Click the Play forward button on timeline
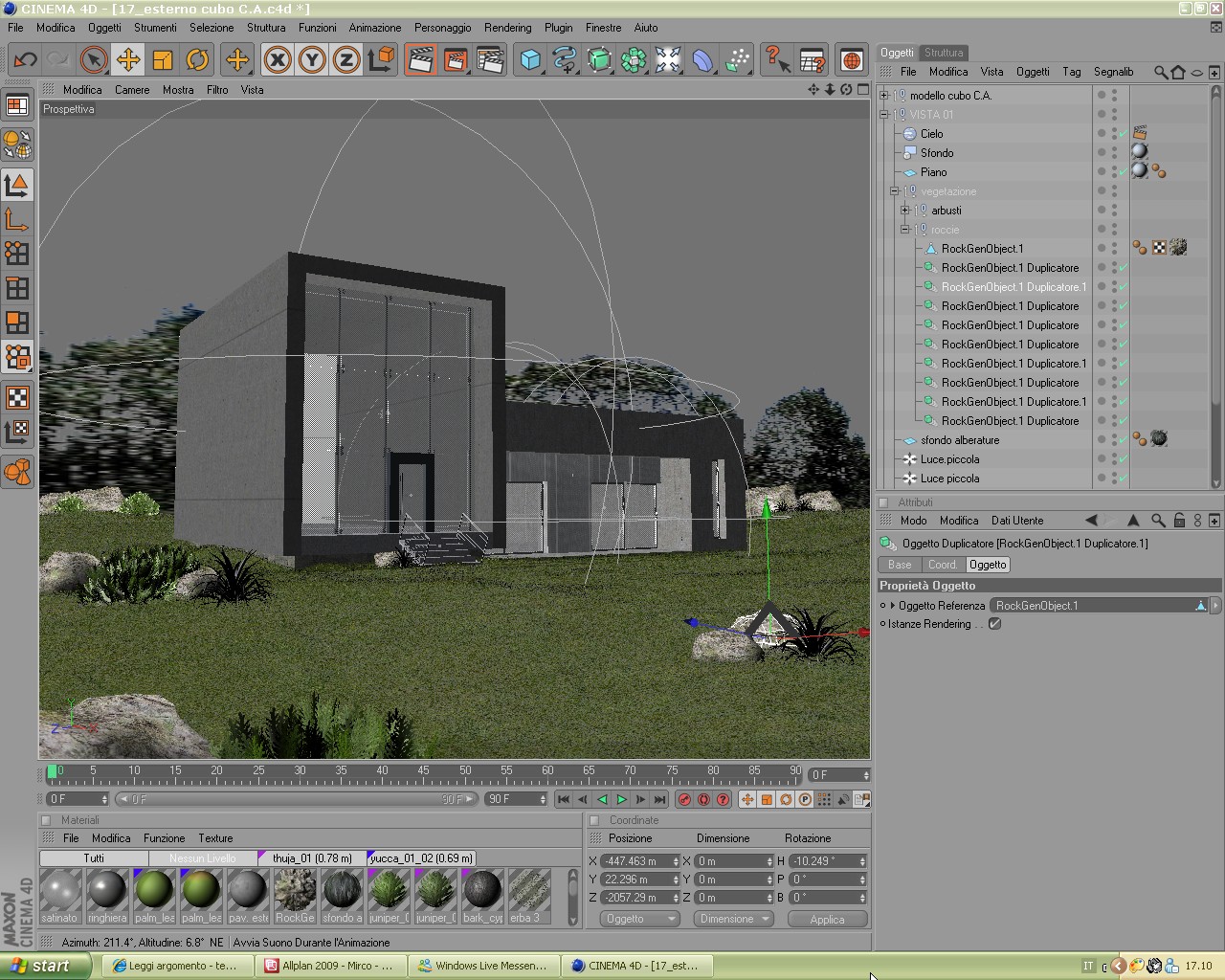The width and height of the screenshot is (1225, 980). pos(622,799)
